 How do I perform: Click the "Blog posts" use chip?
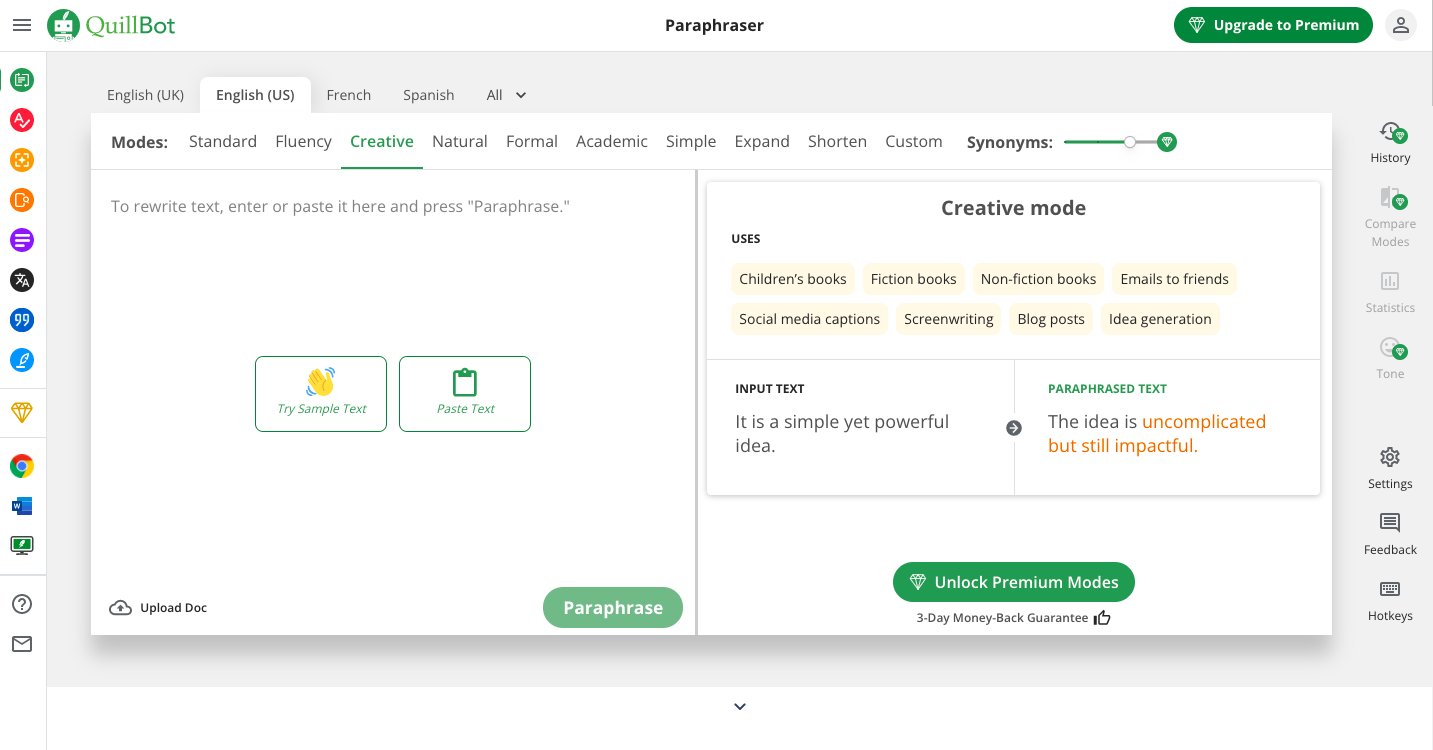[x=1051, y=319]
